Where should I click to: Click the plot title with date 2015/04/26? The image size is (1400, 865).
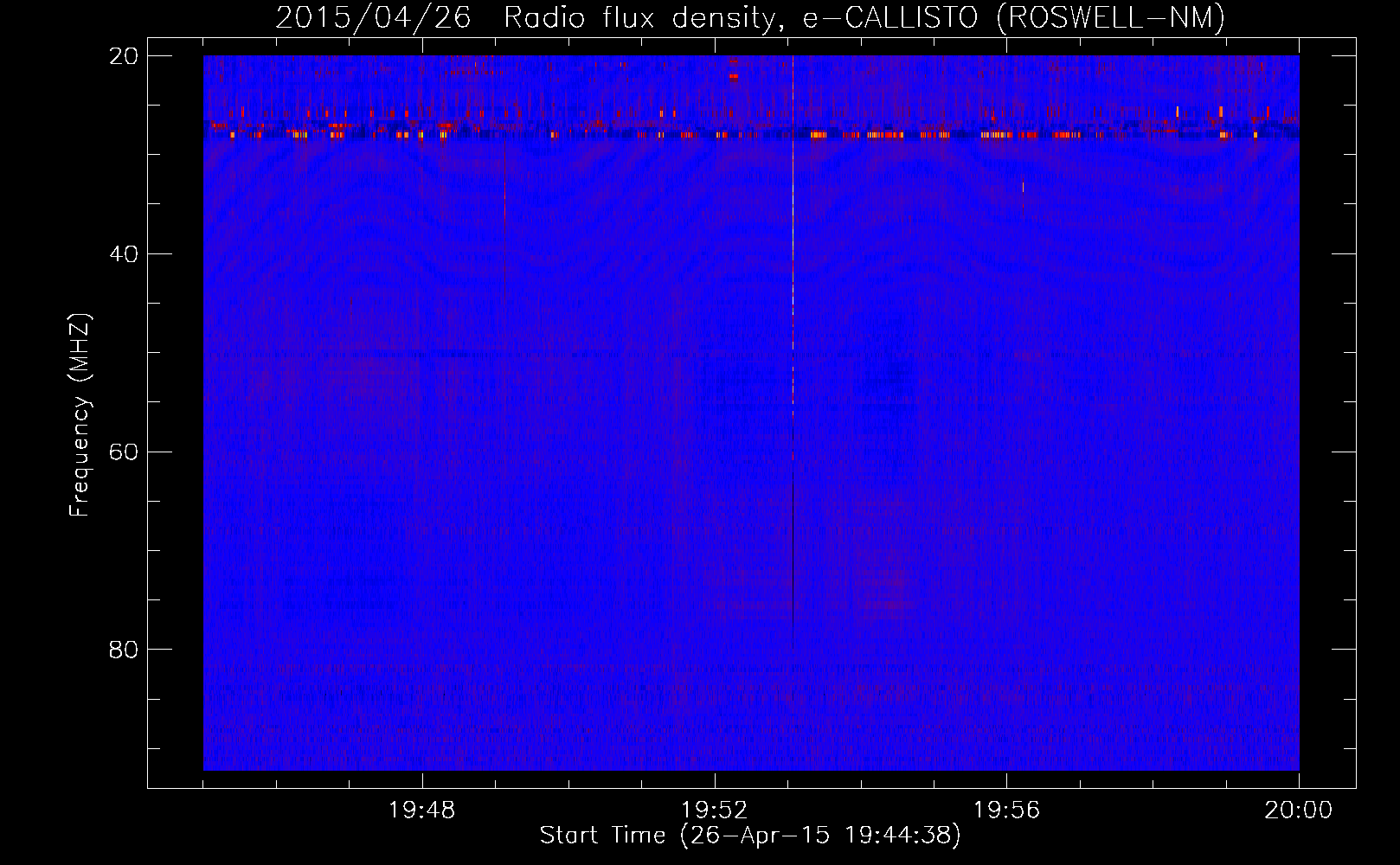tap(750, 17)
